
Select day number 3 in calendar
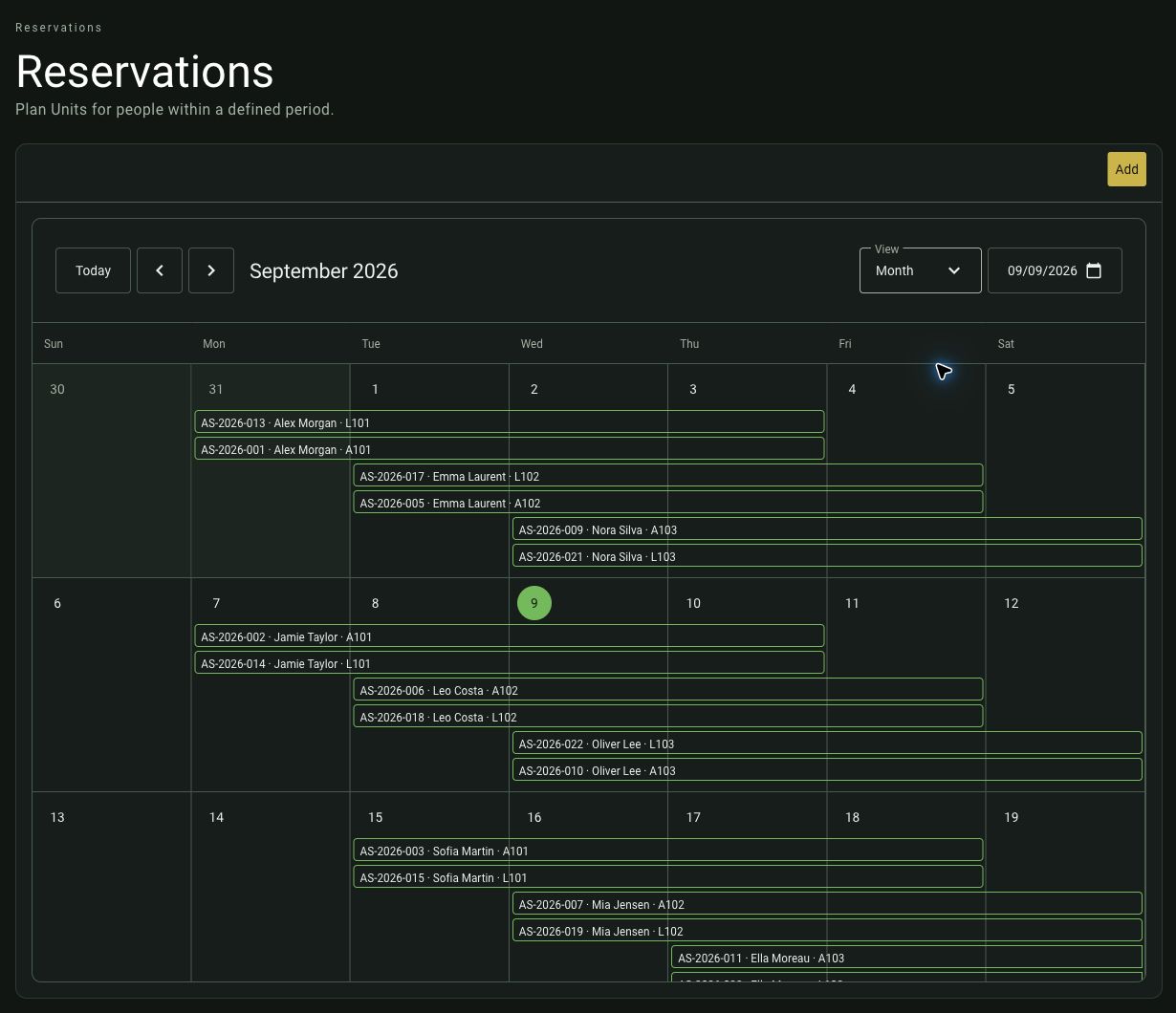pos(693,389)
